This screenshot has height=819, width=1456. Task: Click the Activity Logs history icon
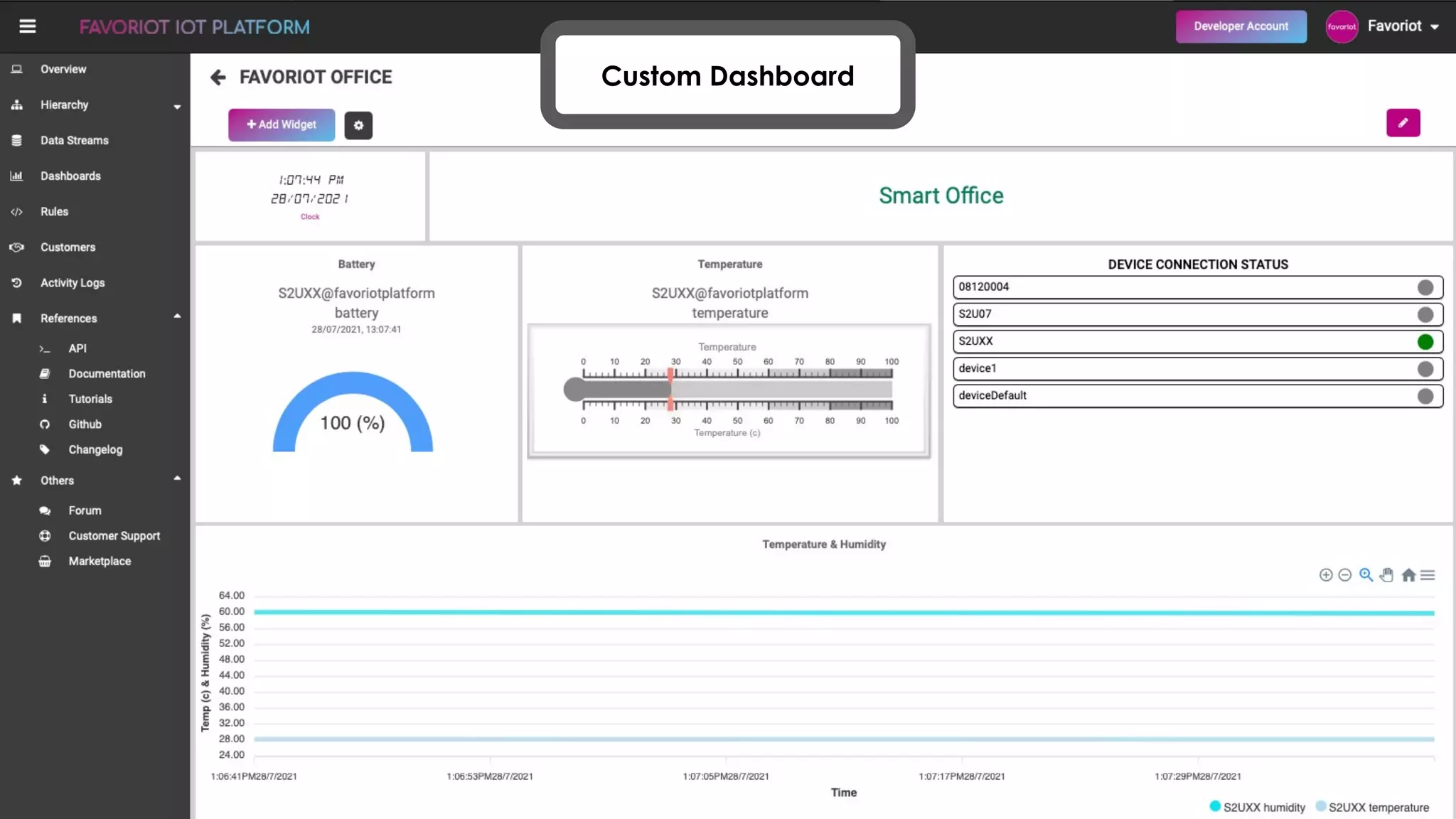[16, 282]
